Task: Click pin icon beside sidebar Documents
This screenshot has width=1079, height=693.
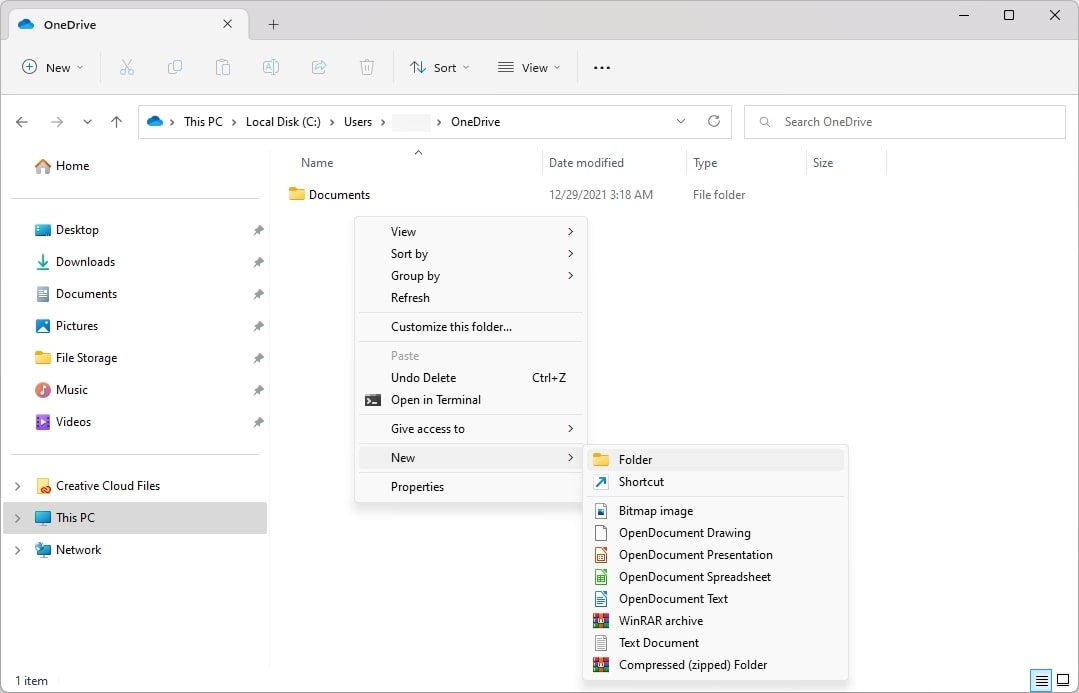Action: tap(258, 294)
